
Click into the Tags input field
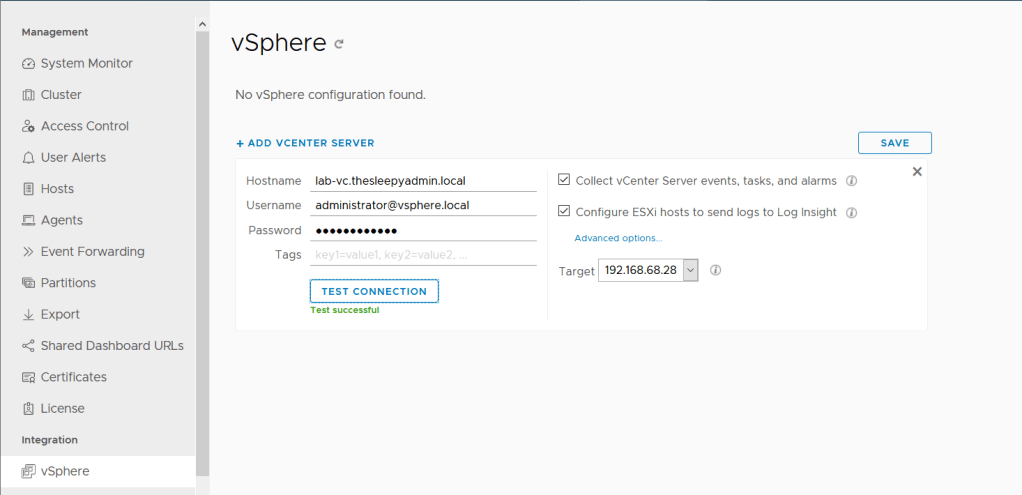pyautogui.click(x=423, y=255)
